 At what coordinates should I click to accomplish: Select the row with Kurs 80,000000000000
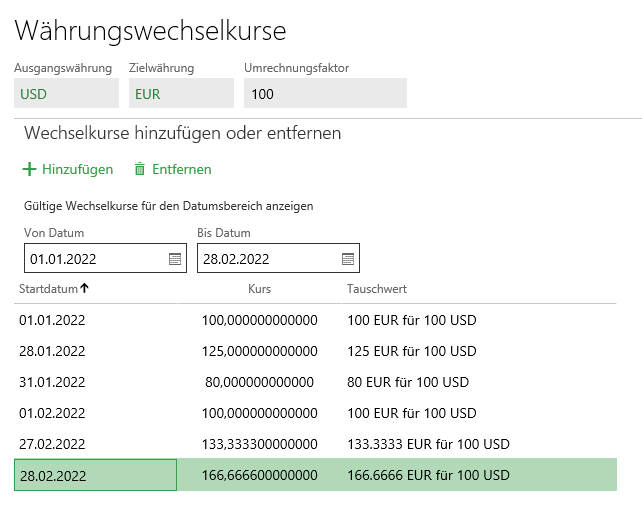tap(259, 382)
